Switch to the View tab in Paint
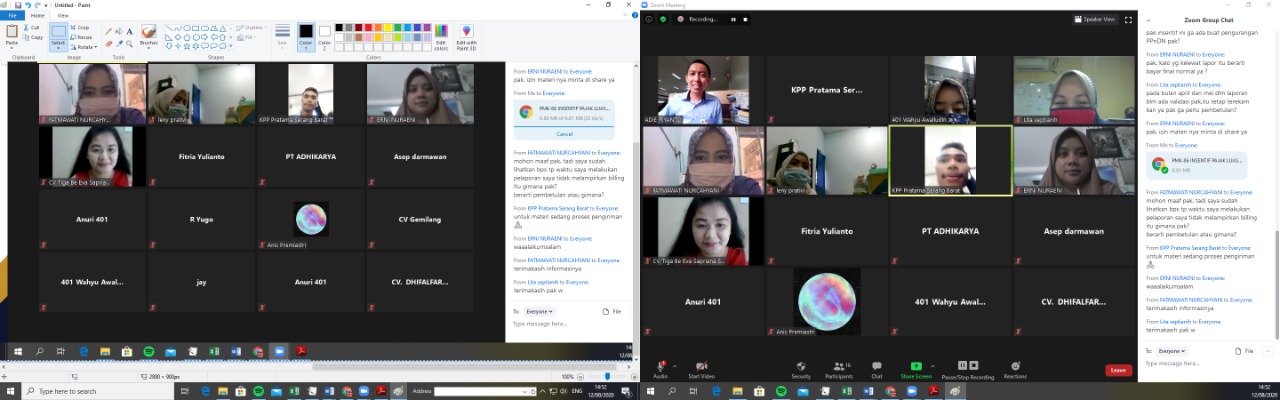 tap(64, 16)
